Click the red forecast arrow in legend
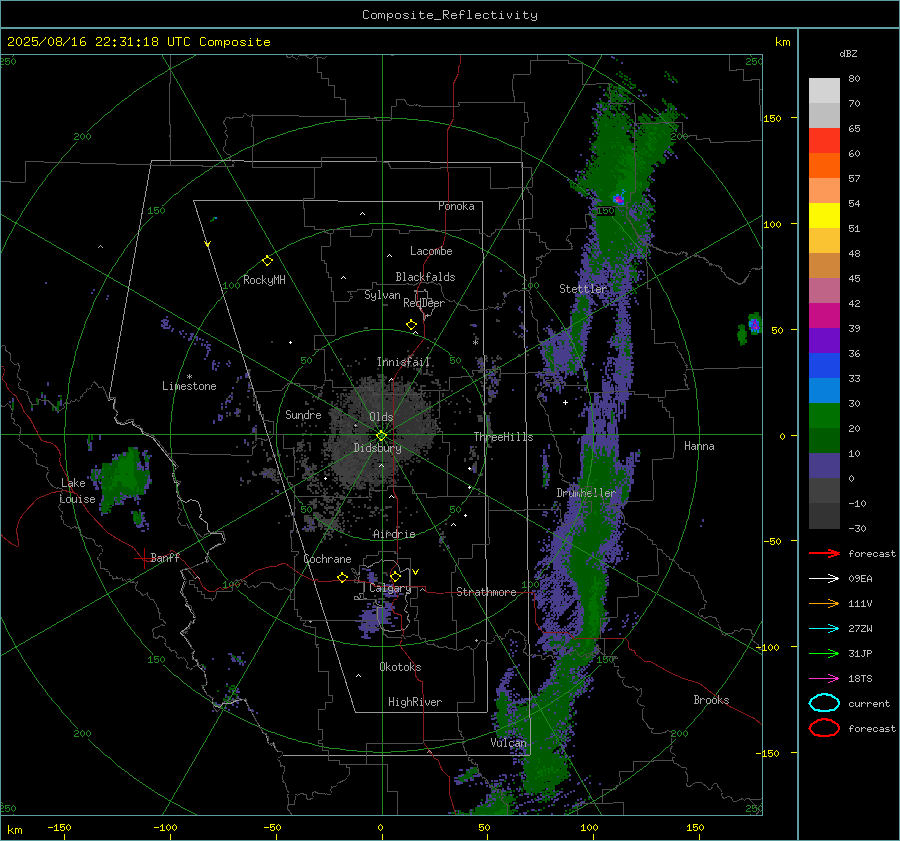The image size is (900, 841). 824,553
